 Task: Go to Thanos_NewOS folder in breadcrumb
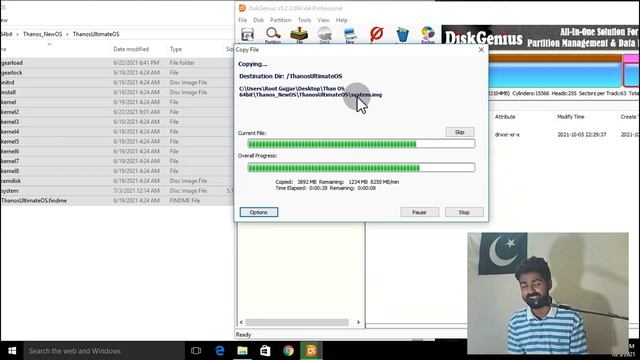pyautogui.click(x=42, y=34)
